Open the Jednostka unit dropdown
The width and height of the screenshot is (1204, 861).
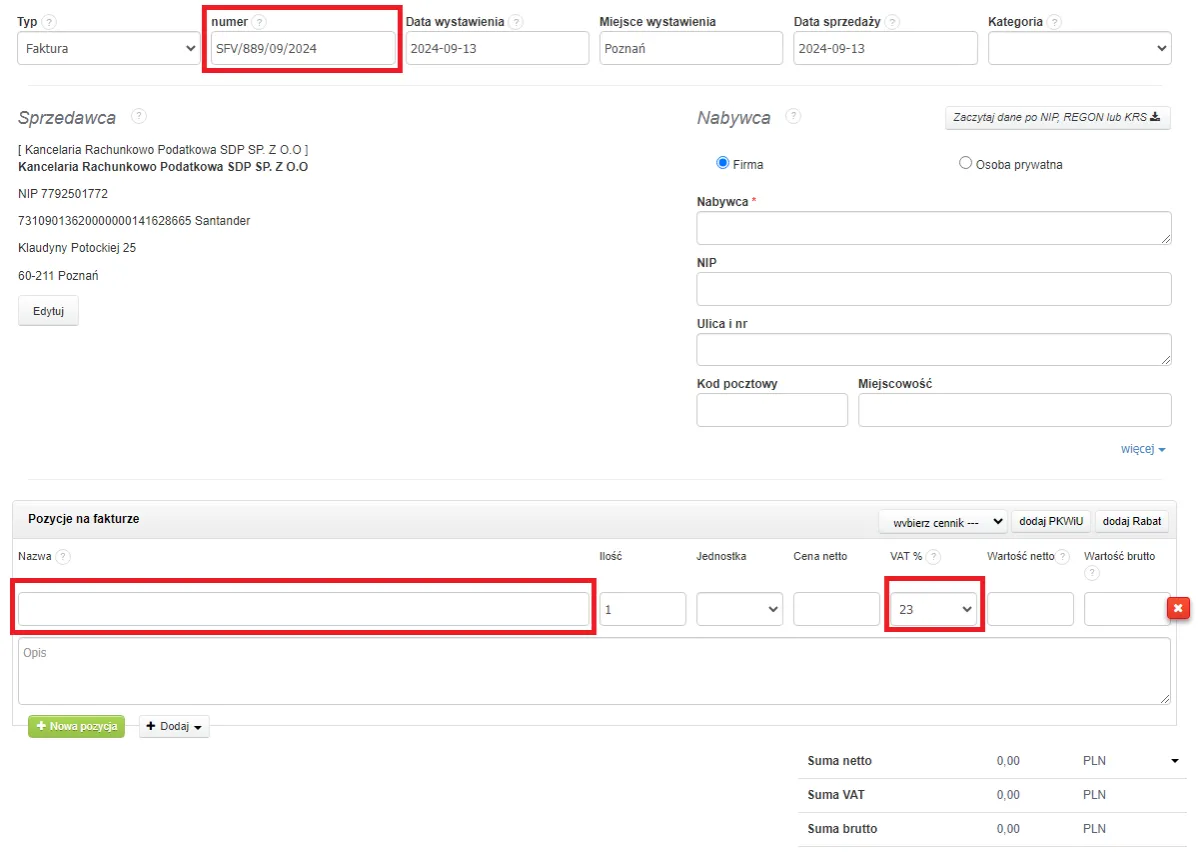pyautogui.click(x=740, y=609)
